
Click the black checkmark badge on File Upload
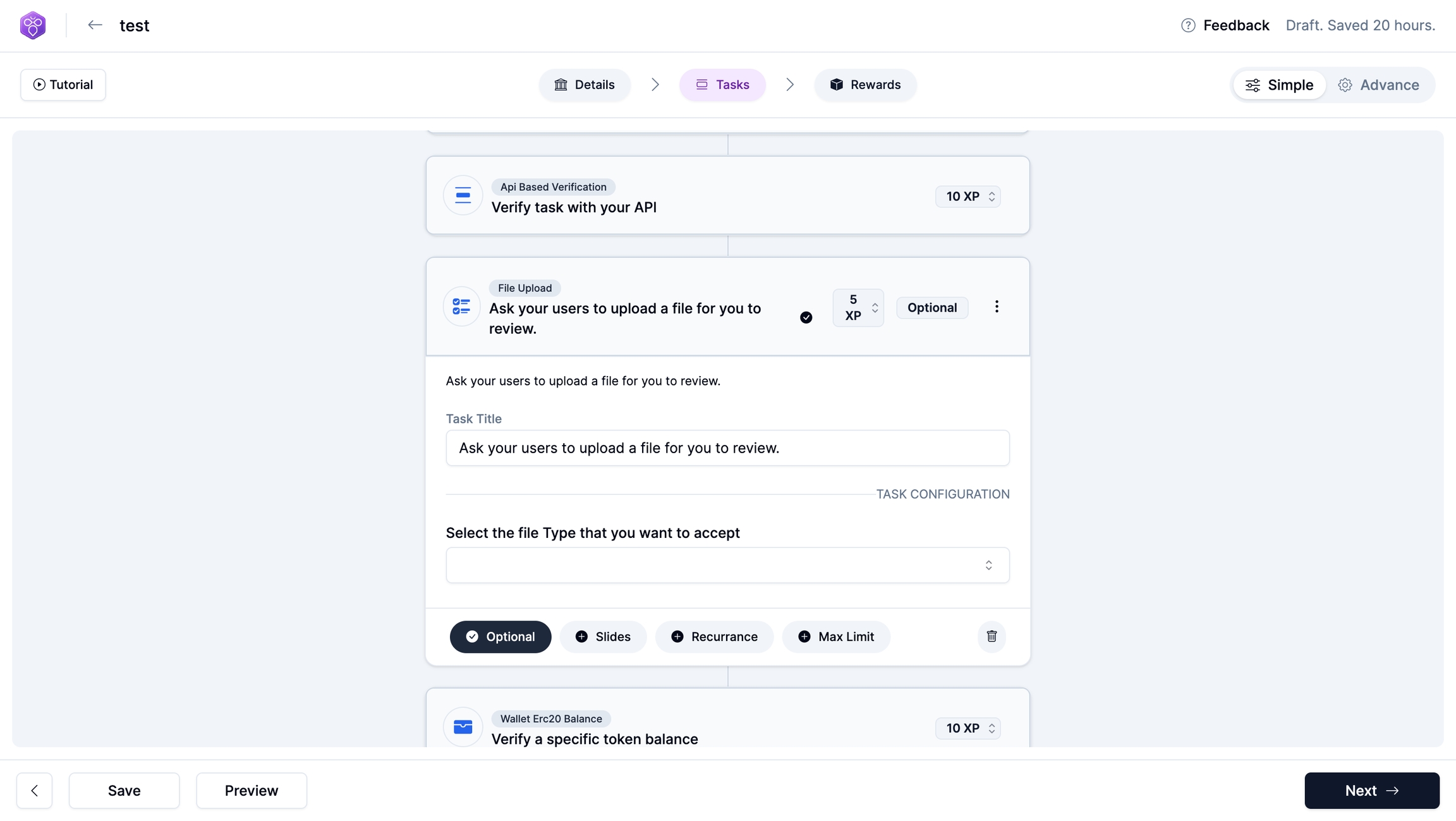[x=806, y=317]
